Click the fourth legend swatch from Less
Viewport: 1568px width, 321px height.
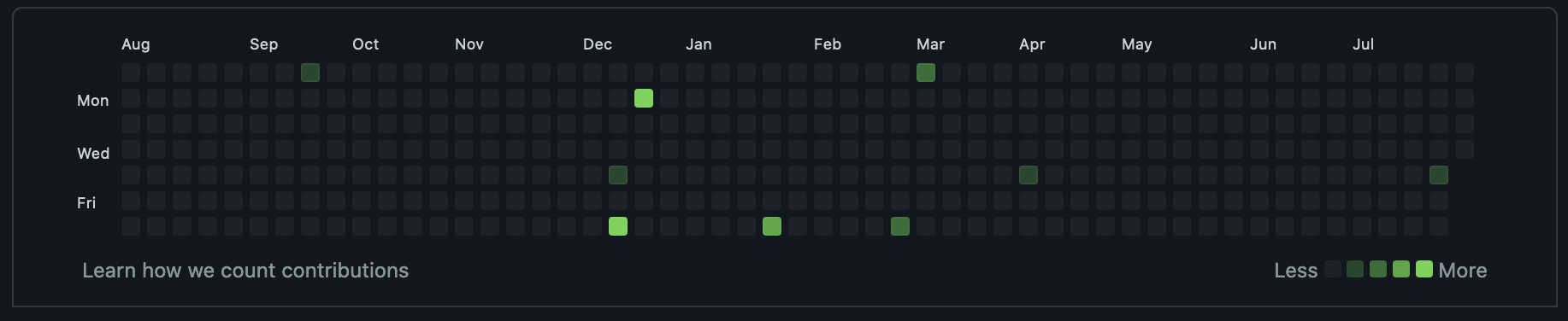pyautogui.click(x=1401, y=270)
